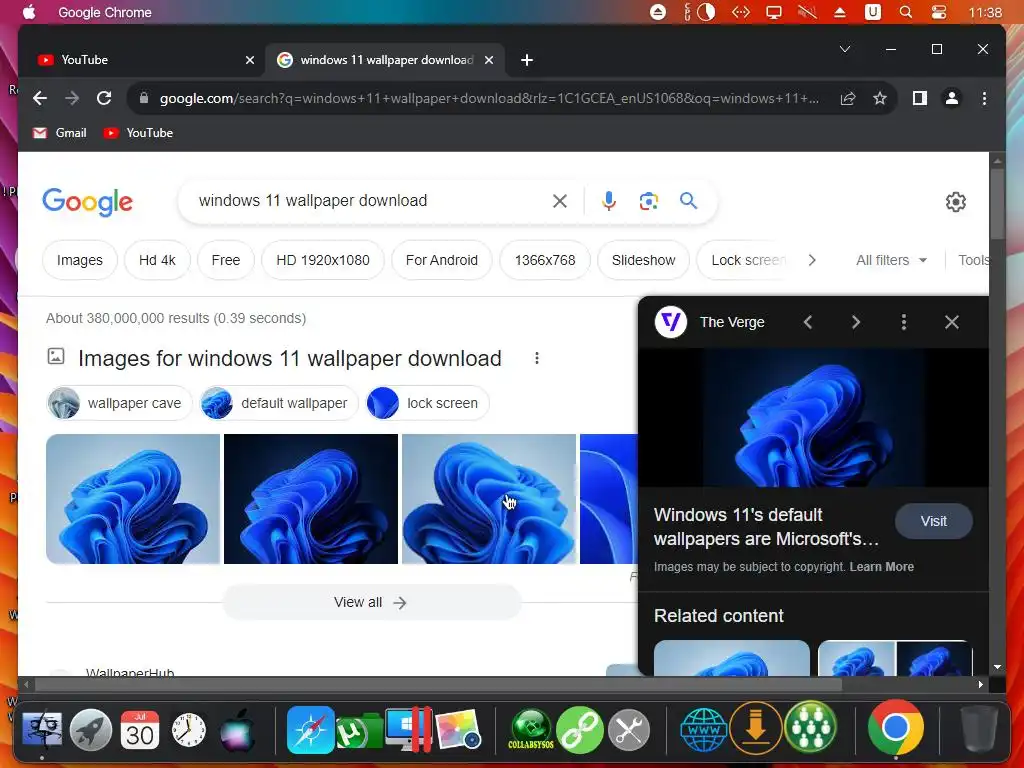Apply the 1366x768 filter chip
The height and width of the screenshot is (768, 1024).
545,260
